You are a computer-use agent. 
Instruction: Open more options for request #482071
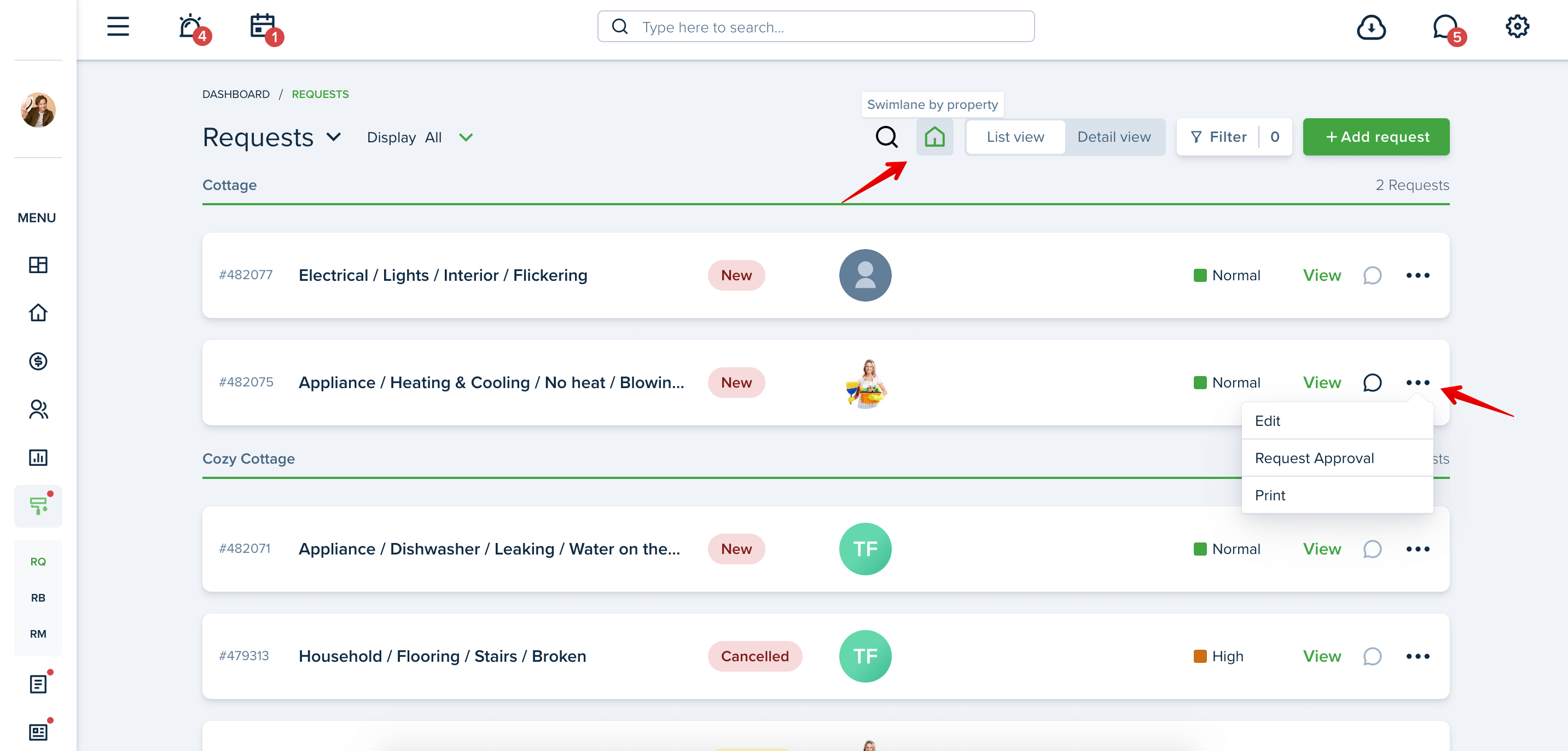(1418, 549)
